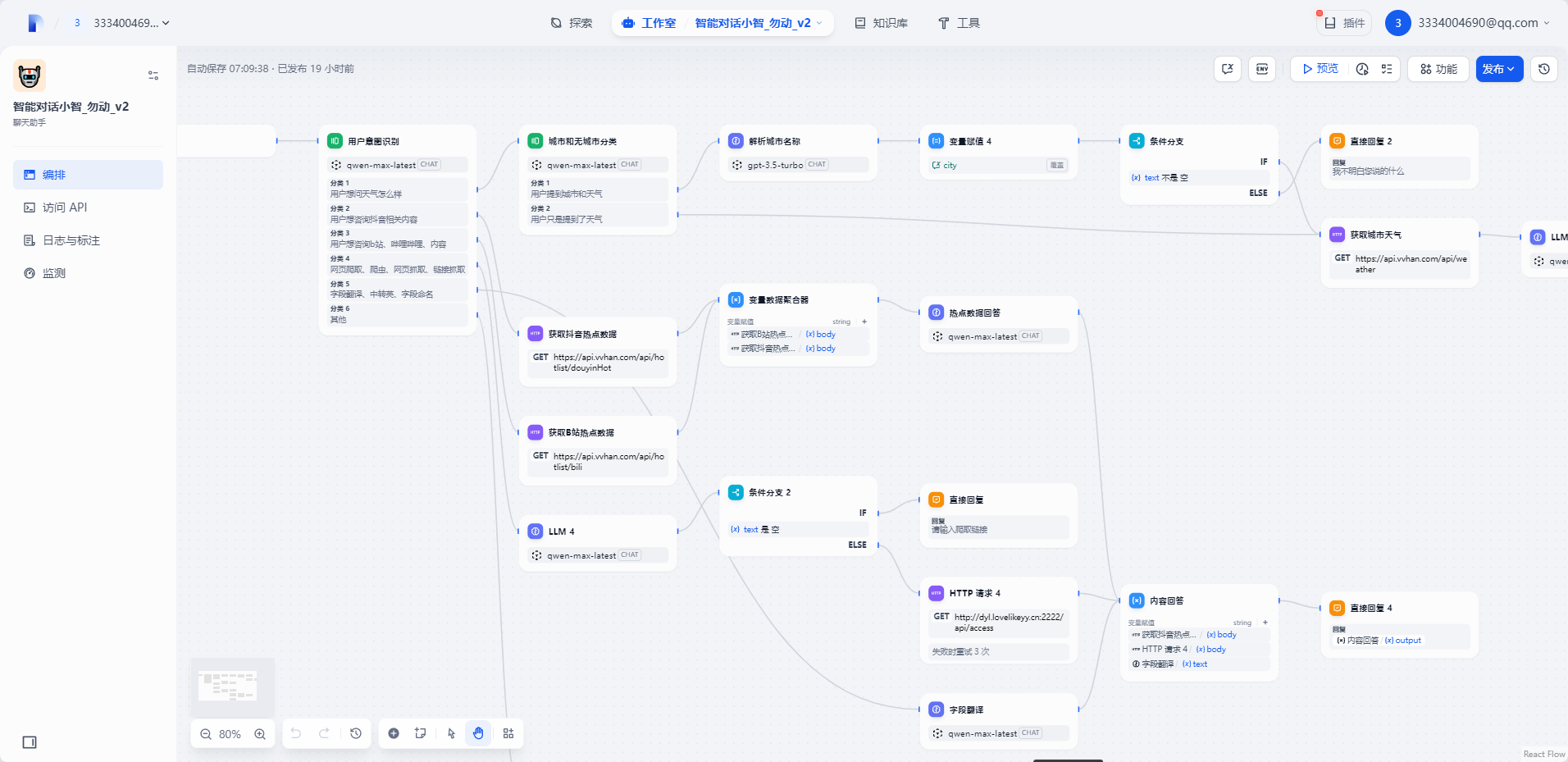
Task: Toggle hand pan mode
Action: [x=478, y=733]
